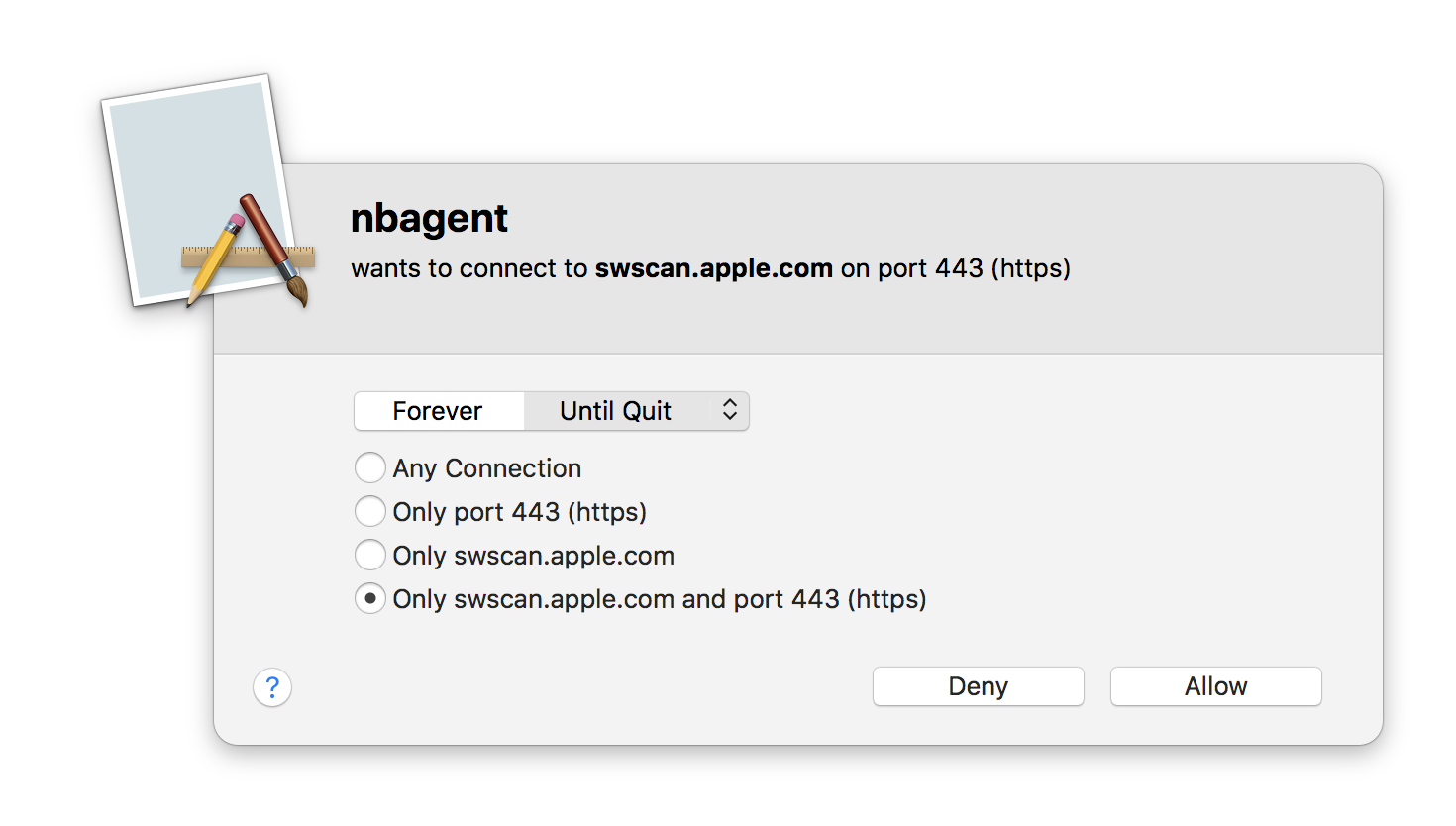Select the Any Connection radio button
1456x826 pixels.
[x=370, y=467]
